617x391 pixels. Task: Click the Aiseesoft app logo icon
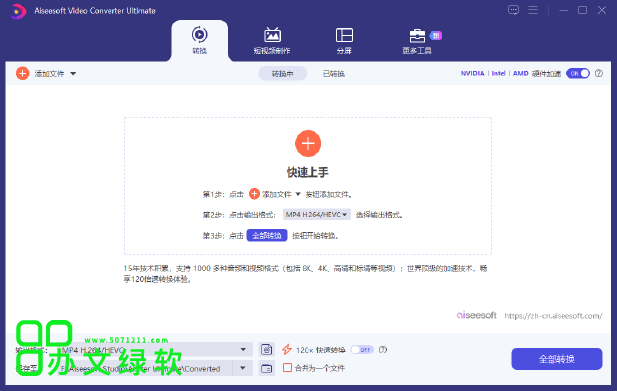coord(17,11)
